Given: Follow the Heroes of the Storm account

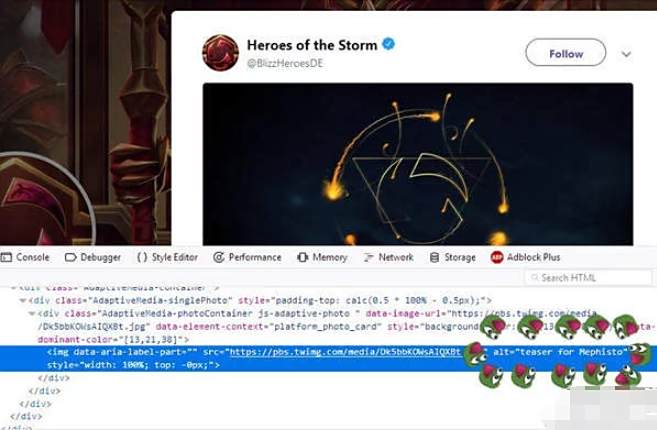Looking at the screenshot, I should [x=566, y=53].
